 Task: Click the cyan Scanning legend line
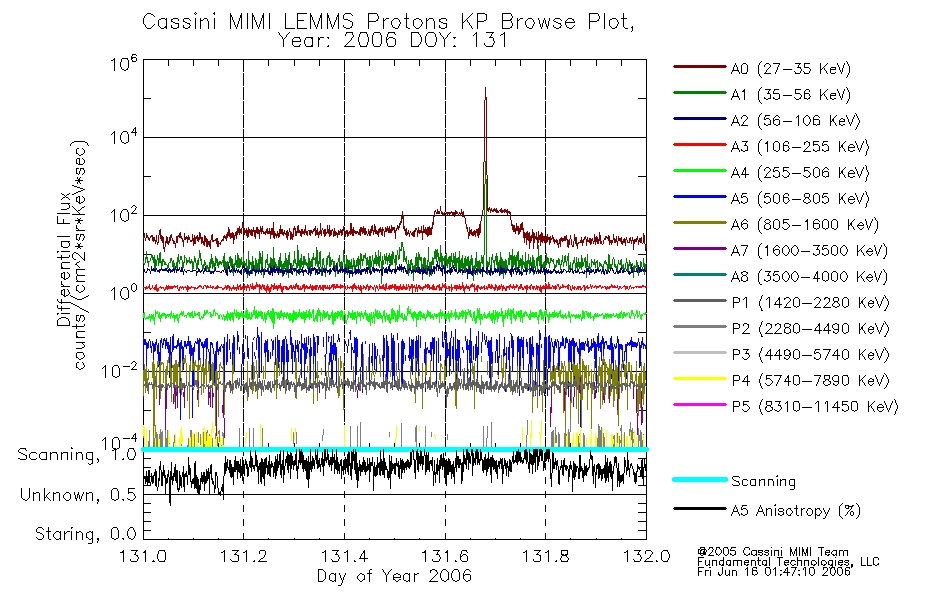(699, 479)
